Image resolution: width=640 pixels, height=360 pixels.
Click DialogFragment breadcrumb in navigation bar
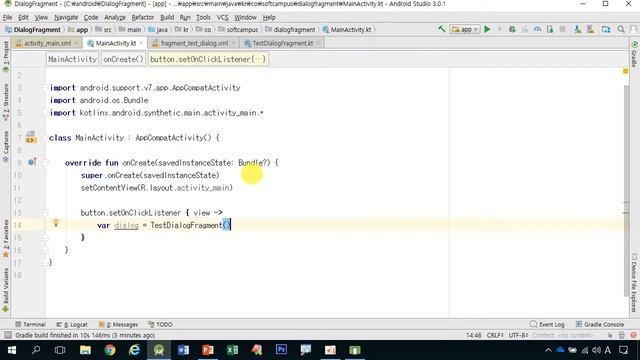33,29
